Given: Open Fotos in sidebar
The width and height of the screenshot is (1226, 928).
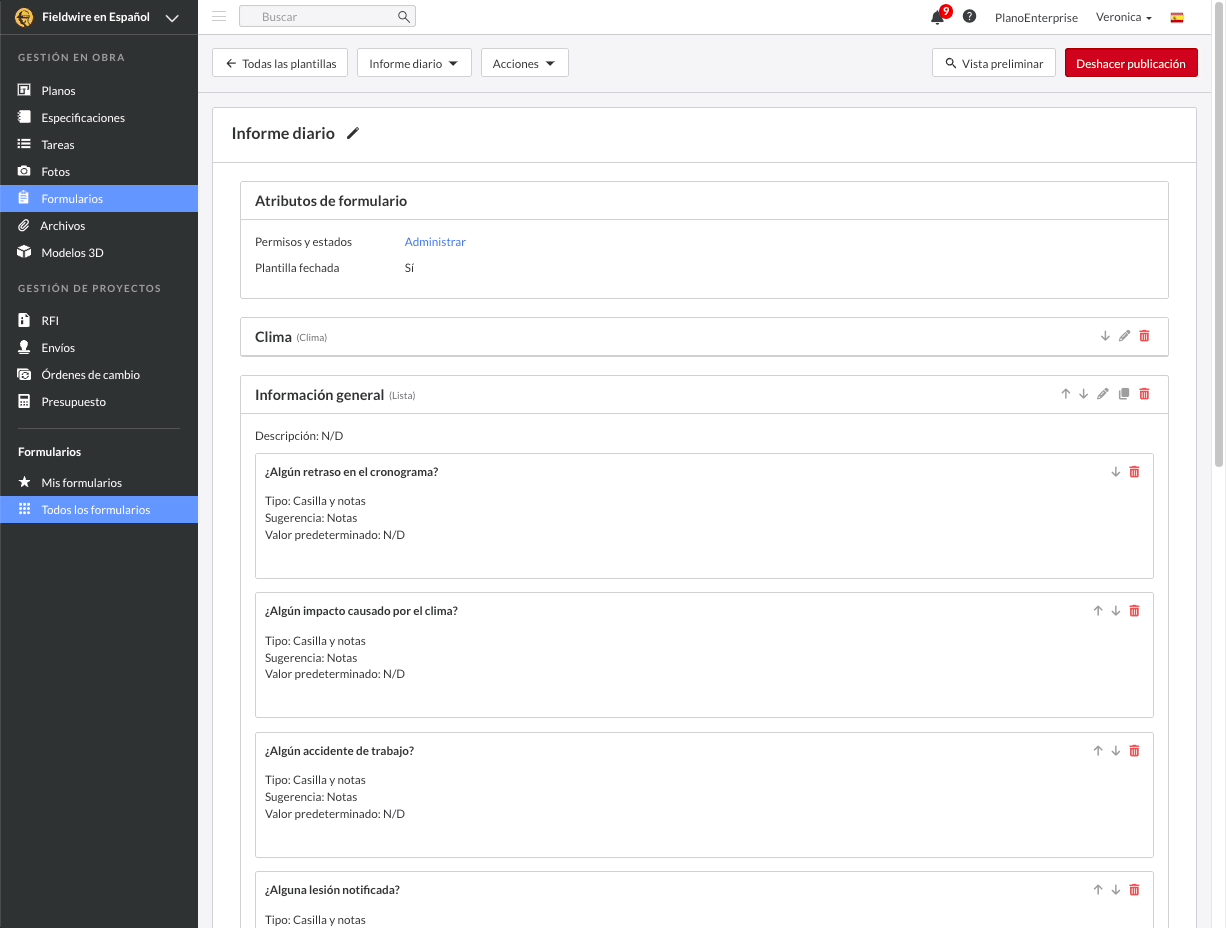Looking at the screenshot, I should coord(99,172).
